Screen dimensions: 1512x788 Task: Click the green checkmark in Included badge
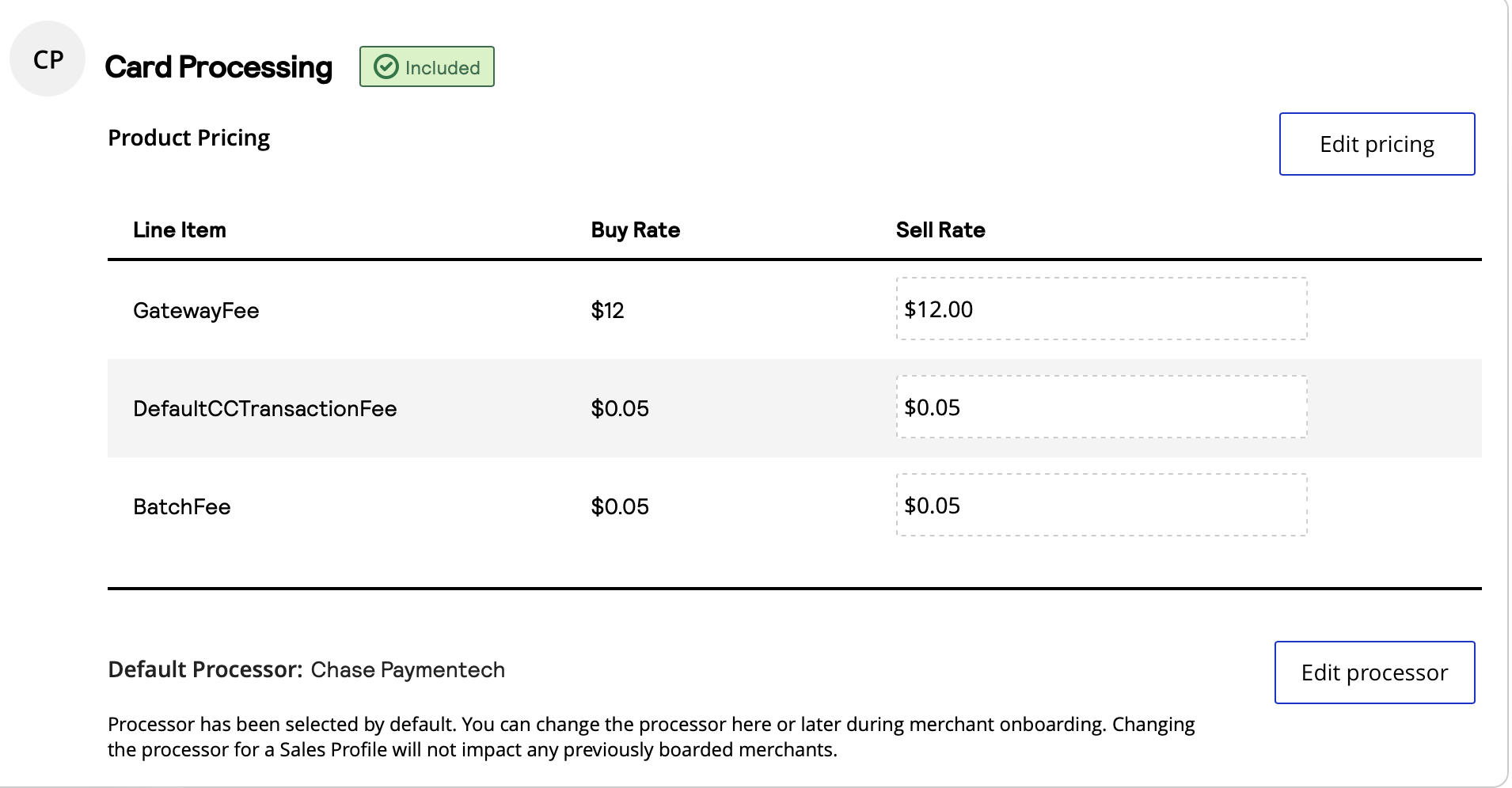click(386, 67)
